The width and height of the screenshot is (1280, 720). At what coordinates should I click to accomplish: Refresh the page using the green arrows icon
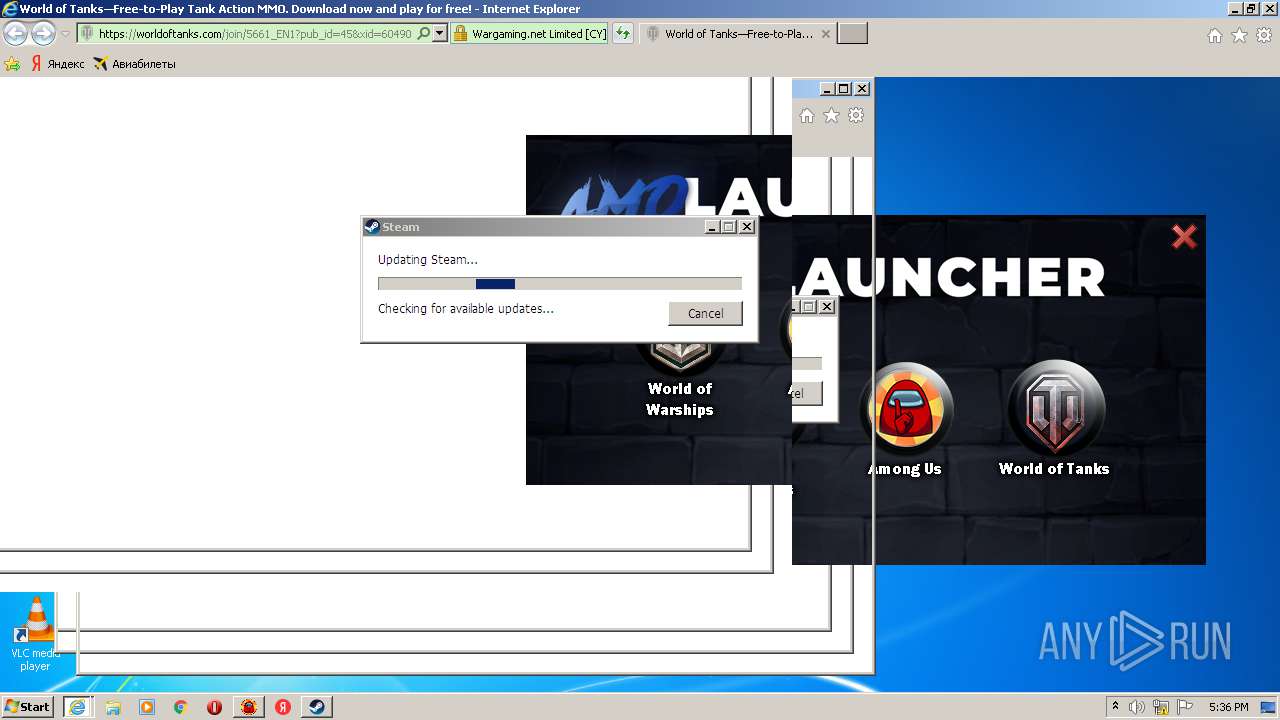[x=623, y=33]
